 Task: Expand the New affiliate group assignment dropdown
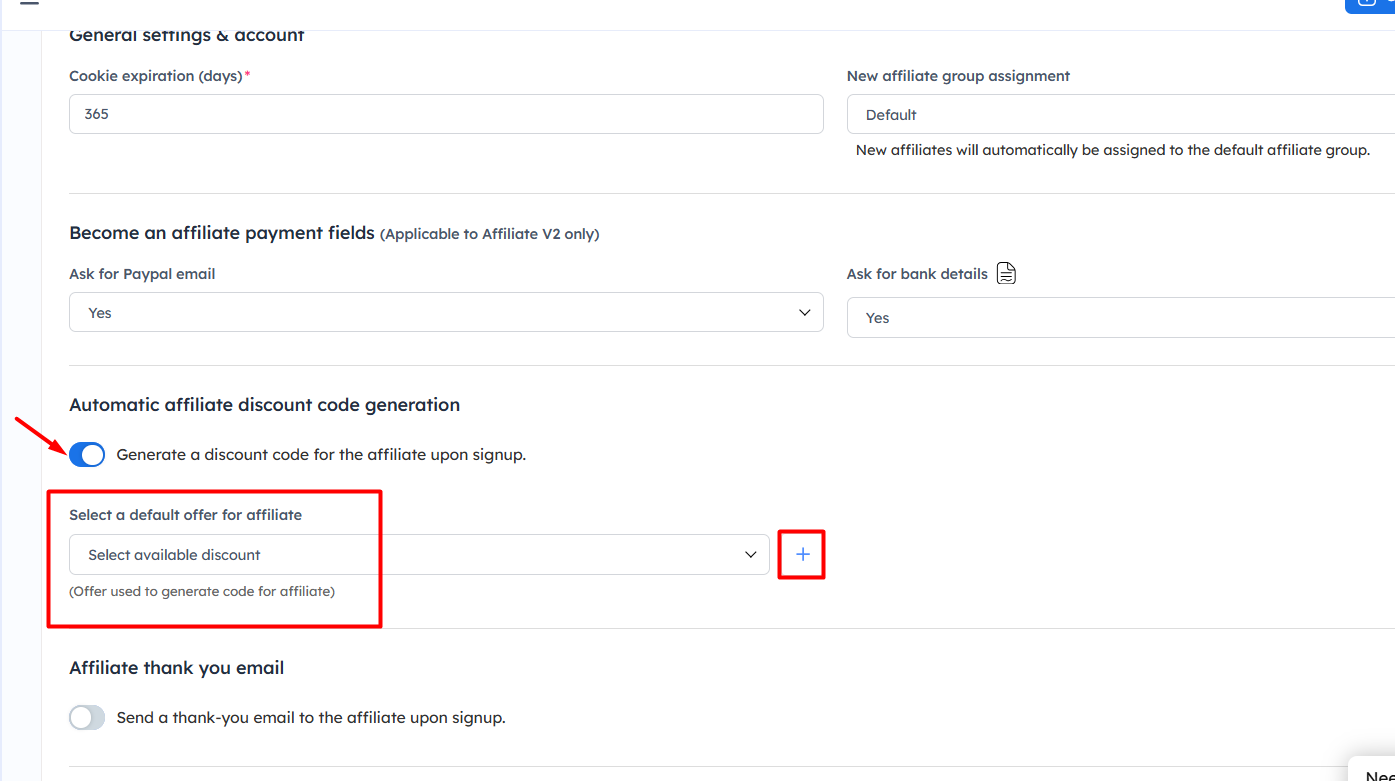click(1120, 115)
